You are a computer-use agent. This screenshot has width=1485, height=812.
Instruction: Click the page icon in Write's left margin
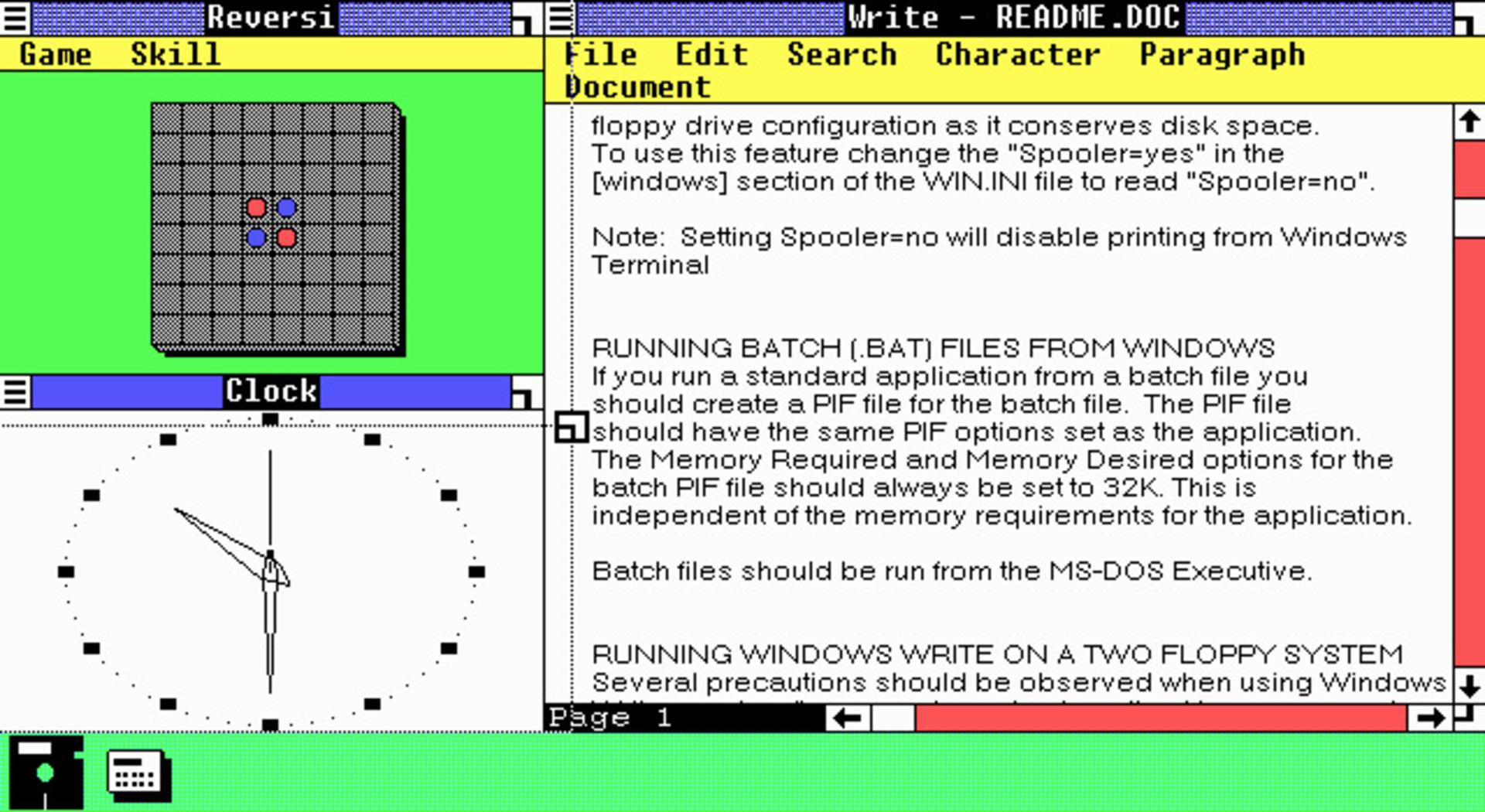572,428
